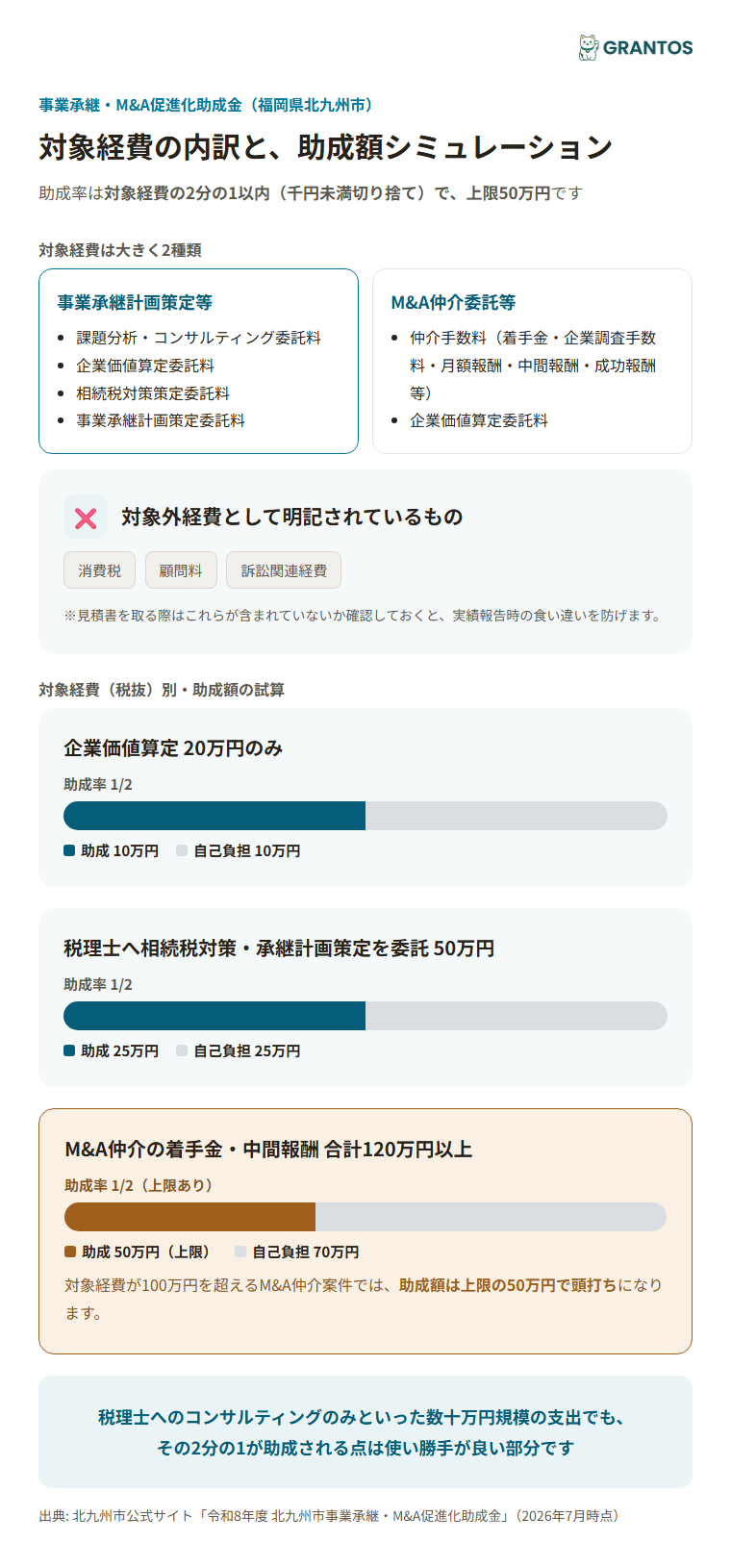Click the 対象外経費として明記されているもの heading
Viewport: 731px width, 1568px height.
pyautogui.click(x=292, y=518)
